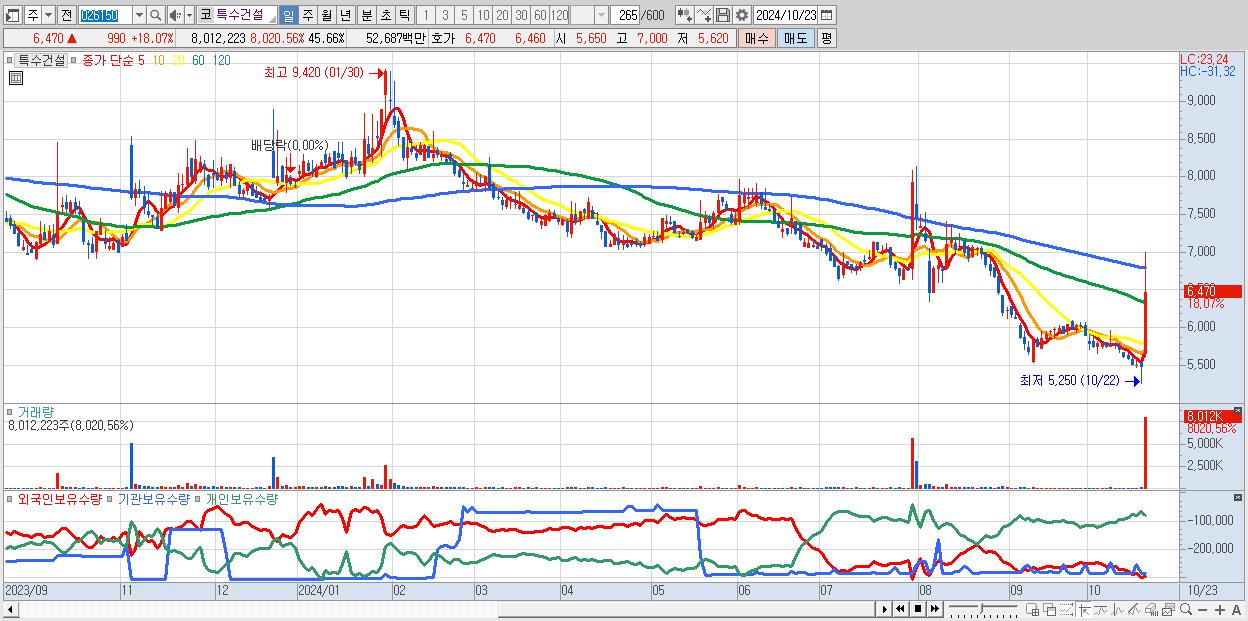1248x621 pixels.
Task: Click the 2024/10/23 date field
Action: (x=787, y=15)
